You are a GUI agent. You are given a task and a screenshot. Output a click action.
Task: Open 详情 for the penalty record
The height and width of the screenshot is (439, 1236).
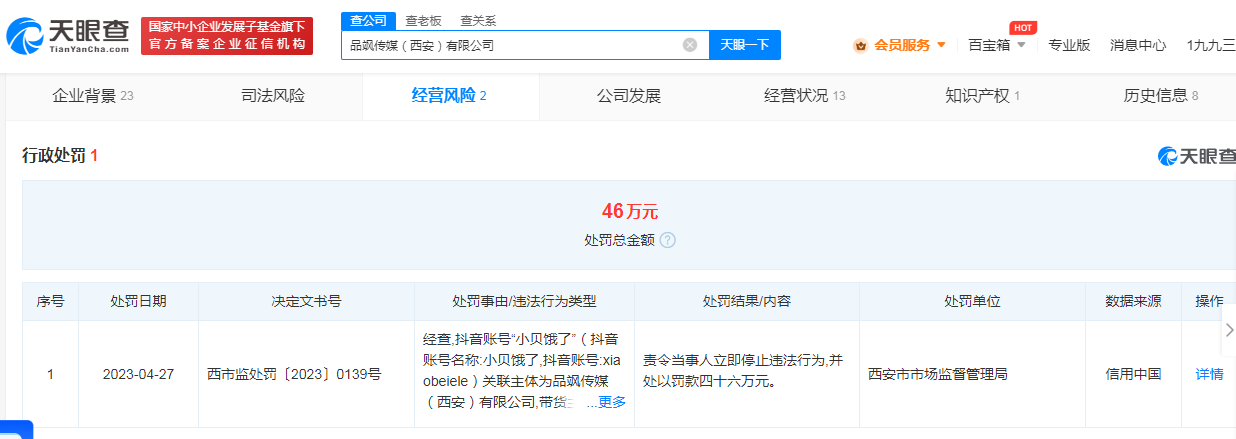pyautogui.click(x=1209, y=374)
